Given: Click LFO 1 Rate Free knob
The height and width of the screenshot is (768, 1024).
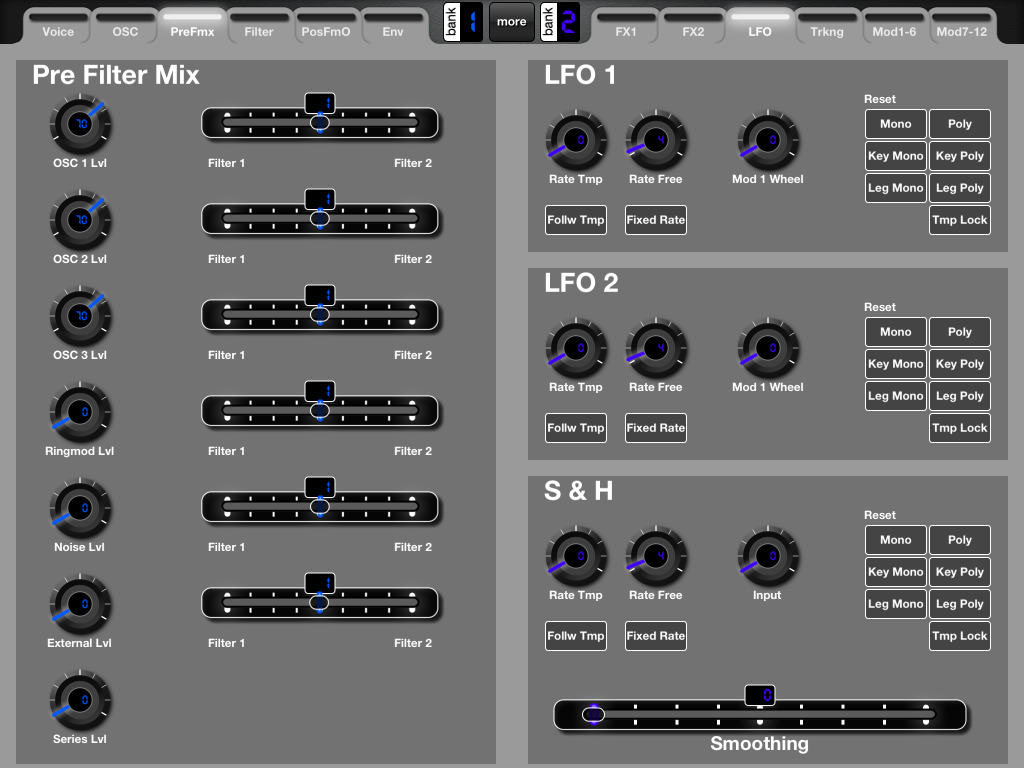Looking at the screenshot, I should (x=656, y=140).
